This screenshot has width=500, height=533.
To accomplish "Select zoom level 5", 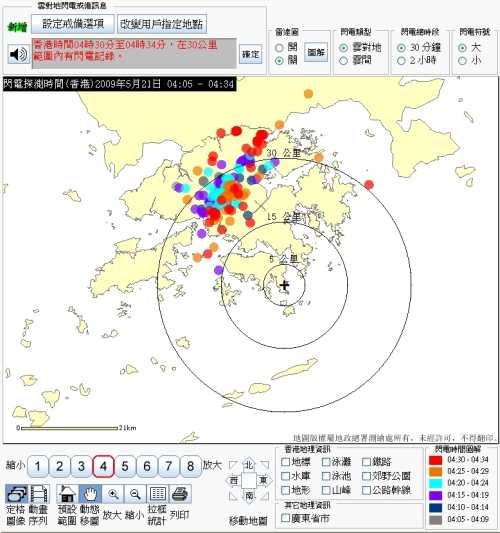I will [x=125, y=466].
